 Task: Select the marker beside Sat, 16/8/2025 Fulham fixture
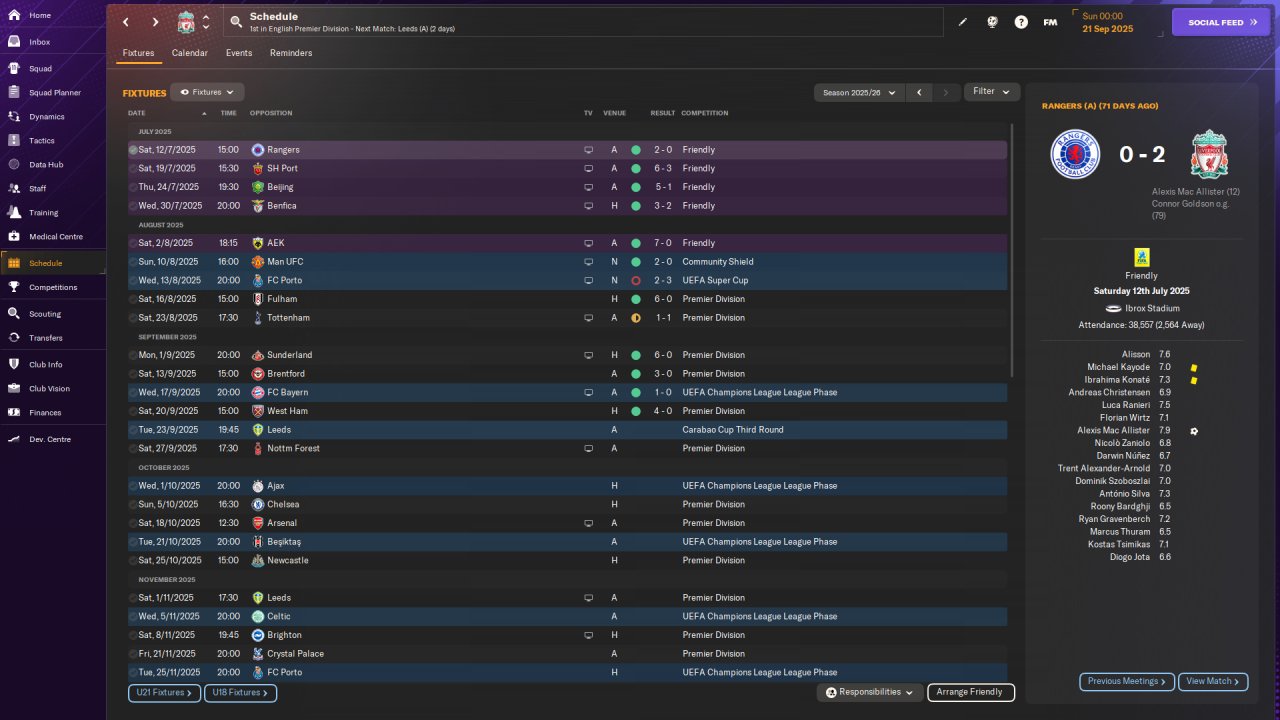tap(133, 299)
